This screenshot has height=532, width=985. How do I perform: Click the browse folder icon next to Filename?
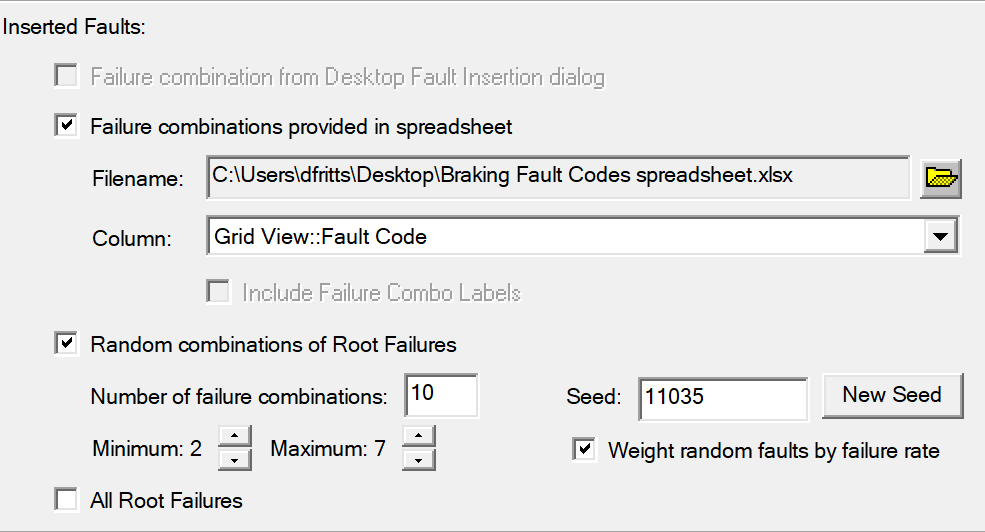click(940, 178)
